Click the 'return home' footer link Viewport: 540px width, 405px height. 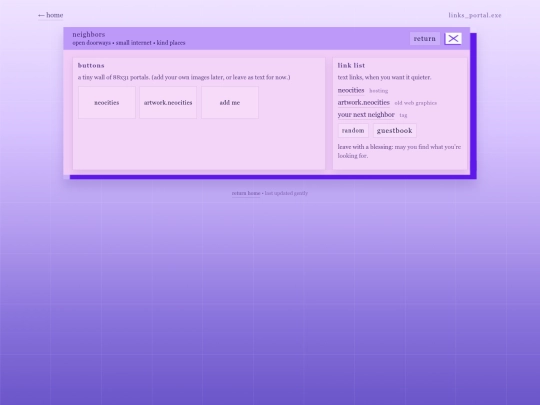click(246, 193)
